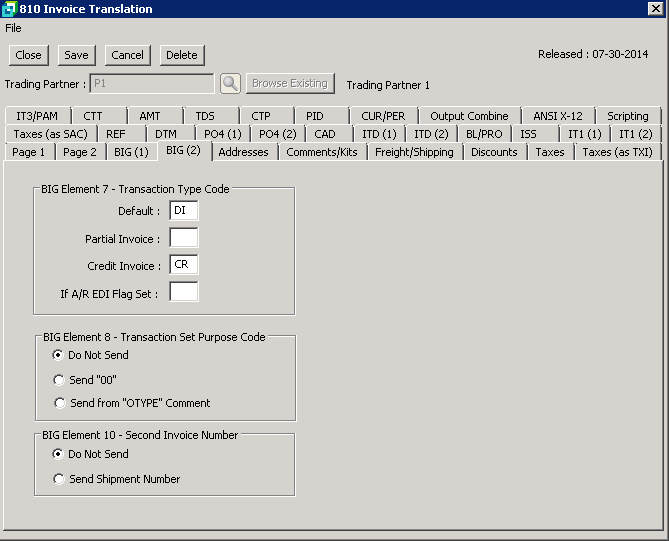The image size is (669, 541).
Task: Click the Close button in toolbar
Action: [28, 55]
